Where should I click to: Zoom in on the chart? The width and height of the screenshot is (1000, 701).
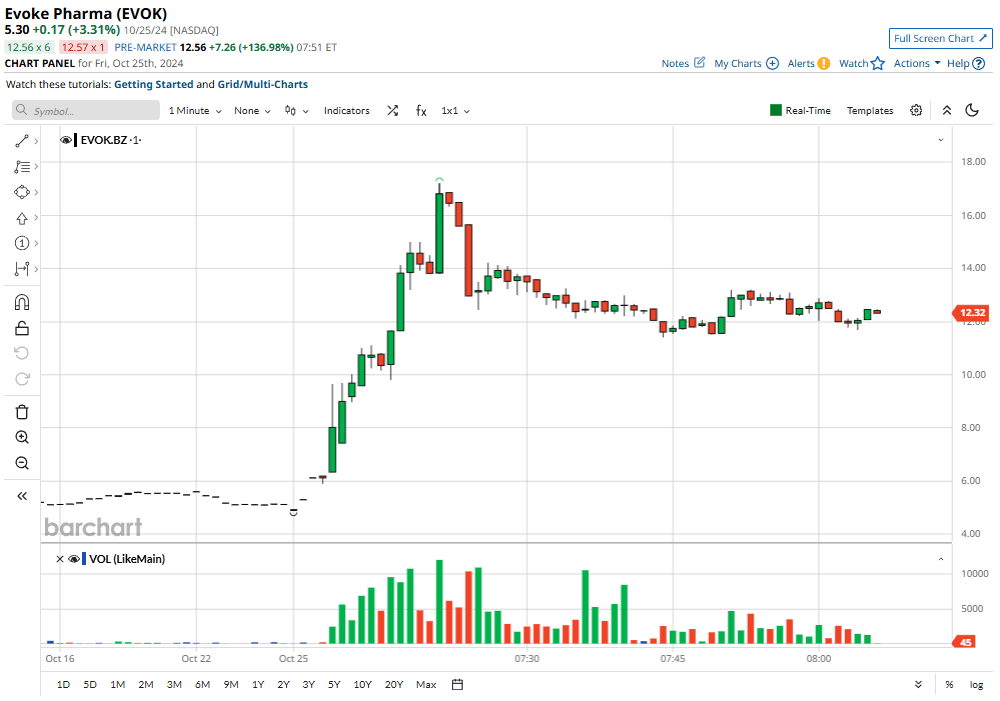22,438
